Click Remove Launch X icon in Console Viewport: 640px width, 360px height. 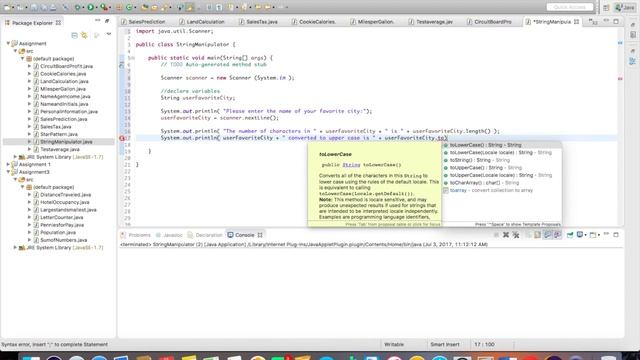pyautogui.click(x=506, y=235)
